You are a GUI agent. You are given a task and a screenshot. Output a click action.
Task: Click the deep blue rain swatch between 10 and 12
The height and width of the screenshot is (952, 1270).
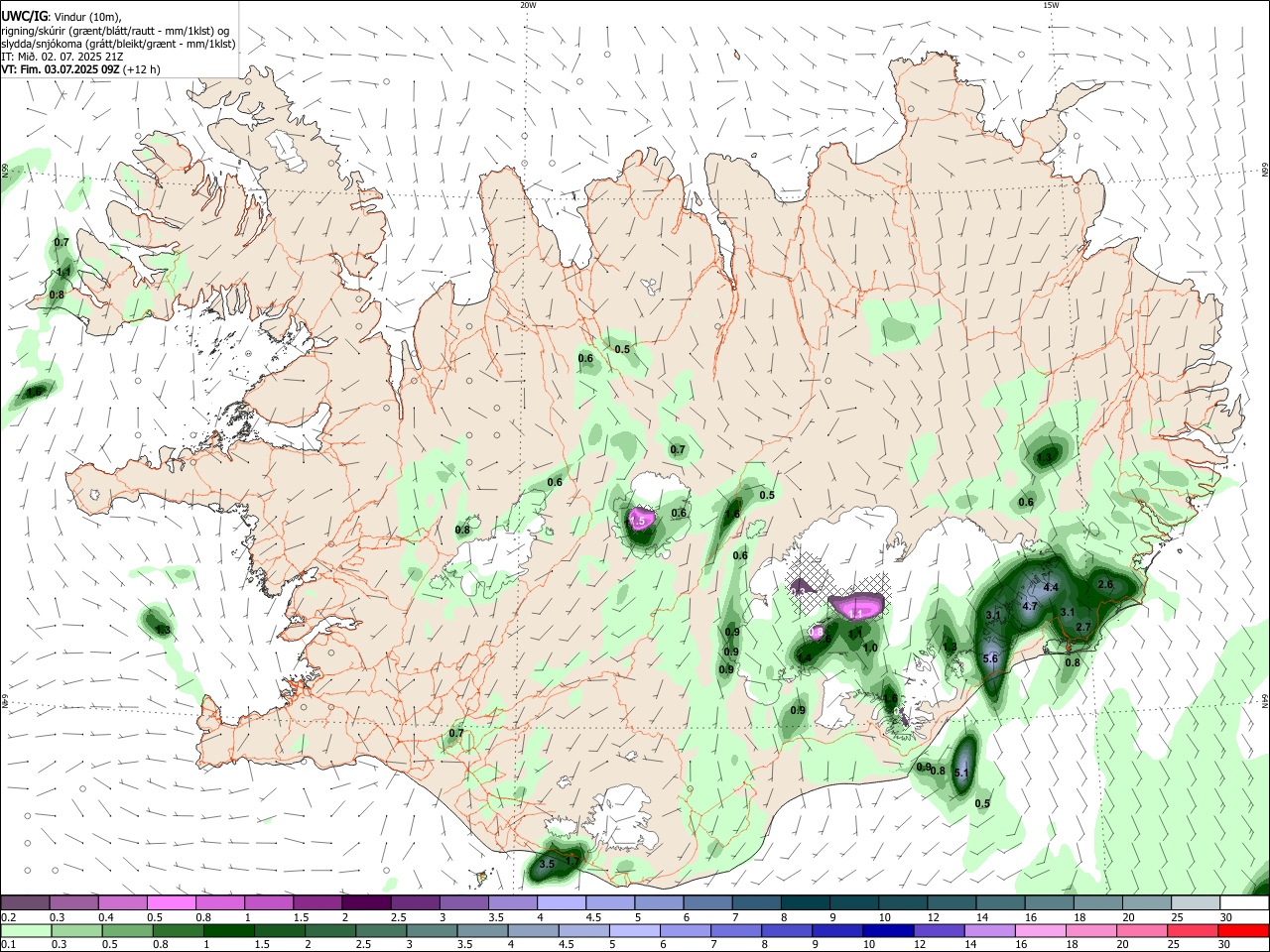pos(887,930)
